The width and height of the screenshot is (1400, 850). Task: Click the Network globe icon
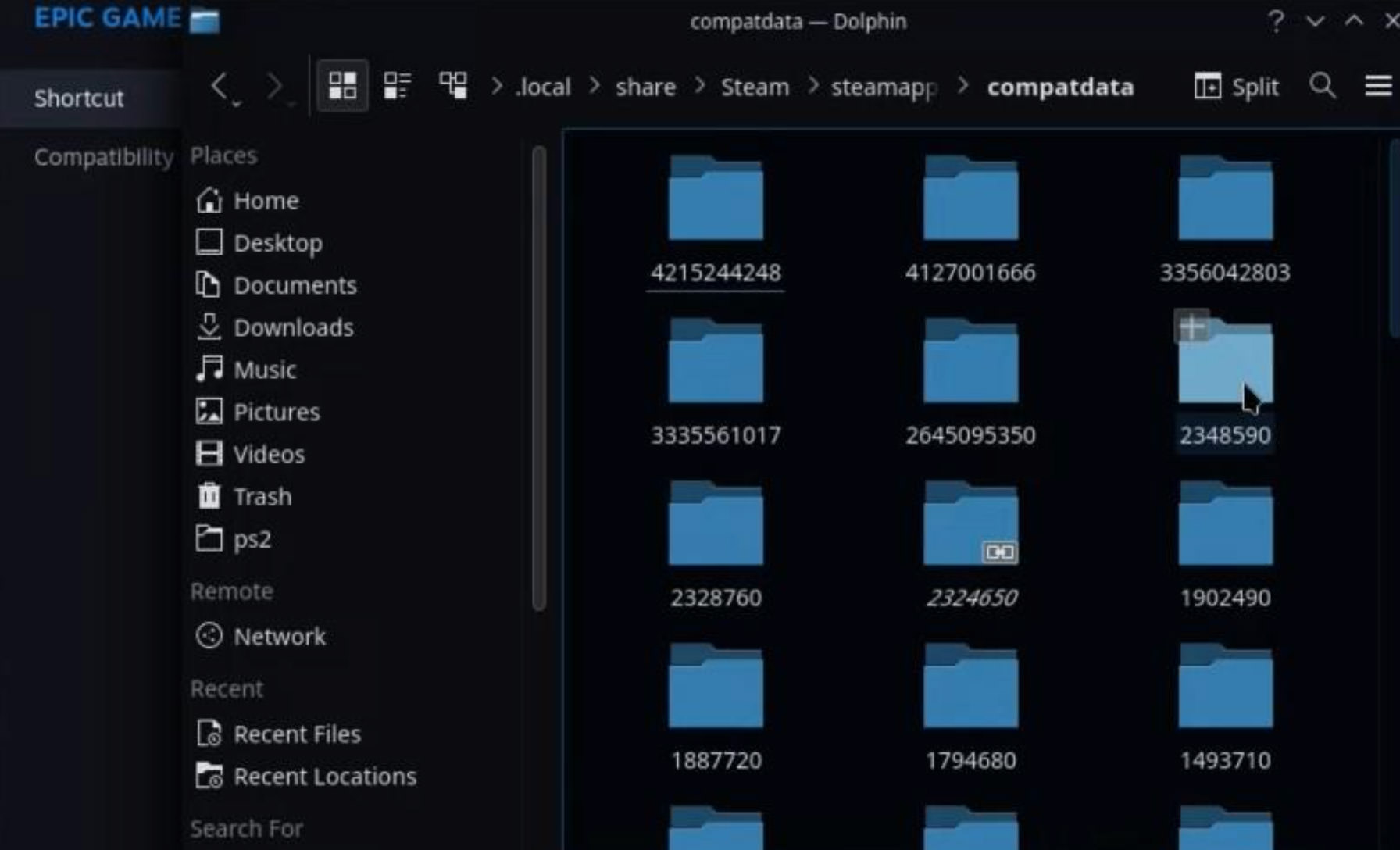[209, 635]
